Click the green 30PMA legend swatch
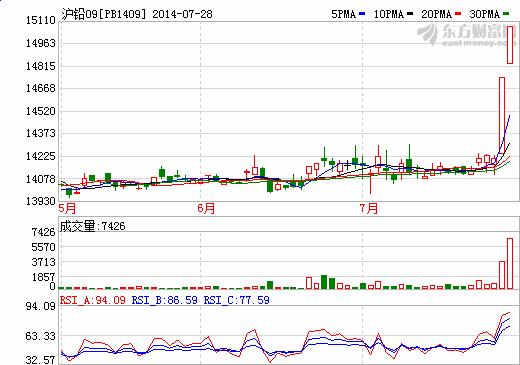520x365 pixels. pos(506,14)
